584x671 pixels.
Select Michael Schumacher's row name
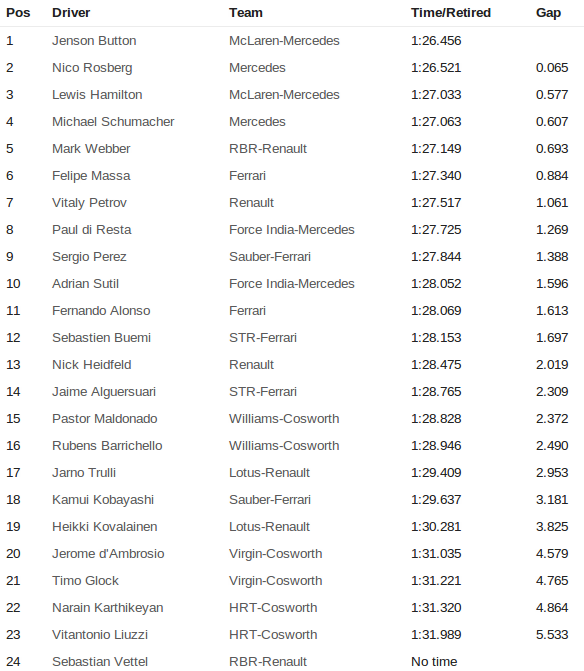click(113, 122)
